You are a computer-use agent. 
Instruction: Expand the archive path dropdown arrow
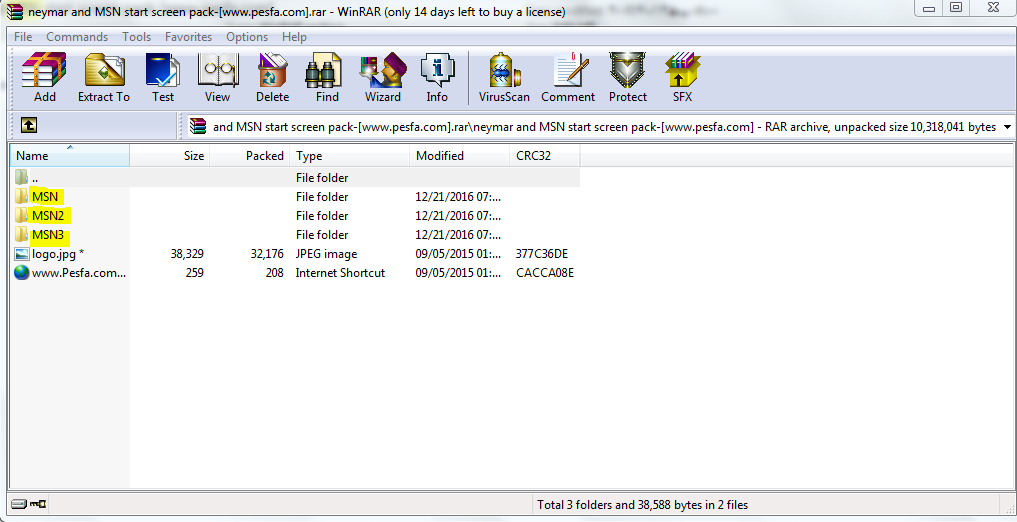(x=1007, y=127)
